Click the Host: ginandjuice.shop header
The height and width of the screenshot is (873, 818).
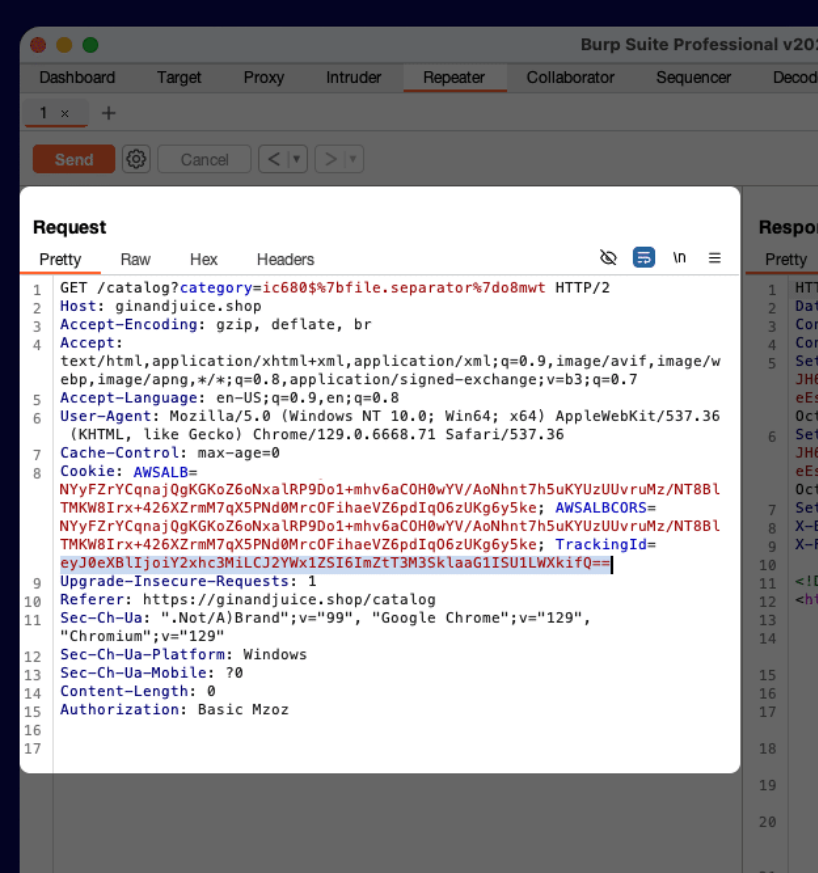160,306
